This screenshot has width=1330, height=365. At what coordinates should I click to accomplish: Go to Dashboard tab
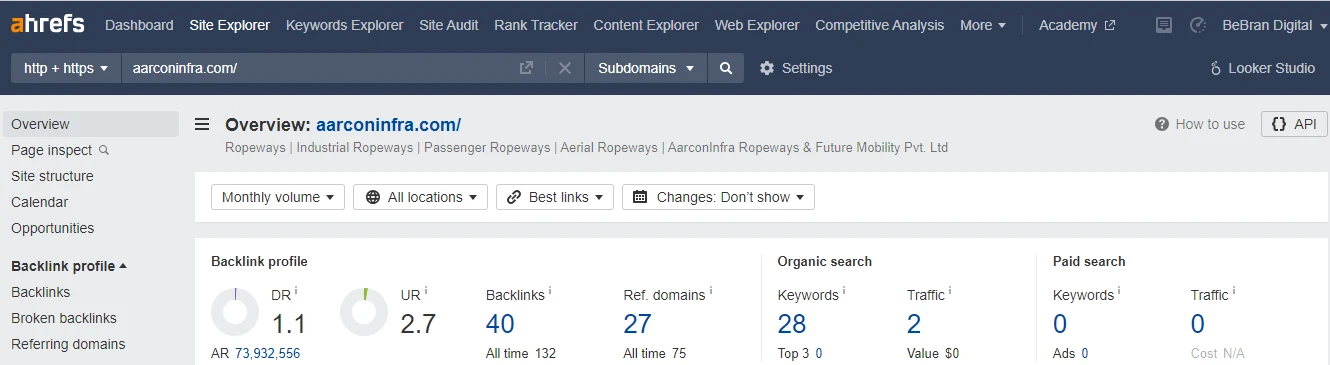click(139, 25)
